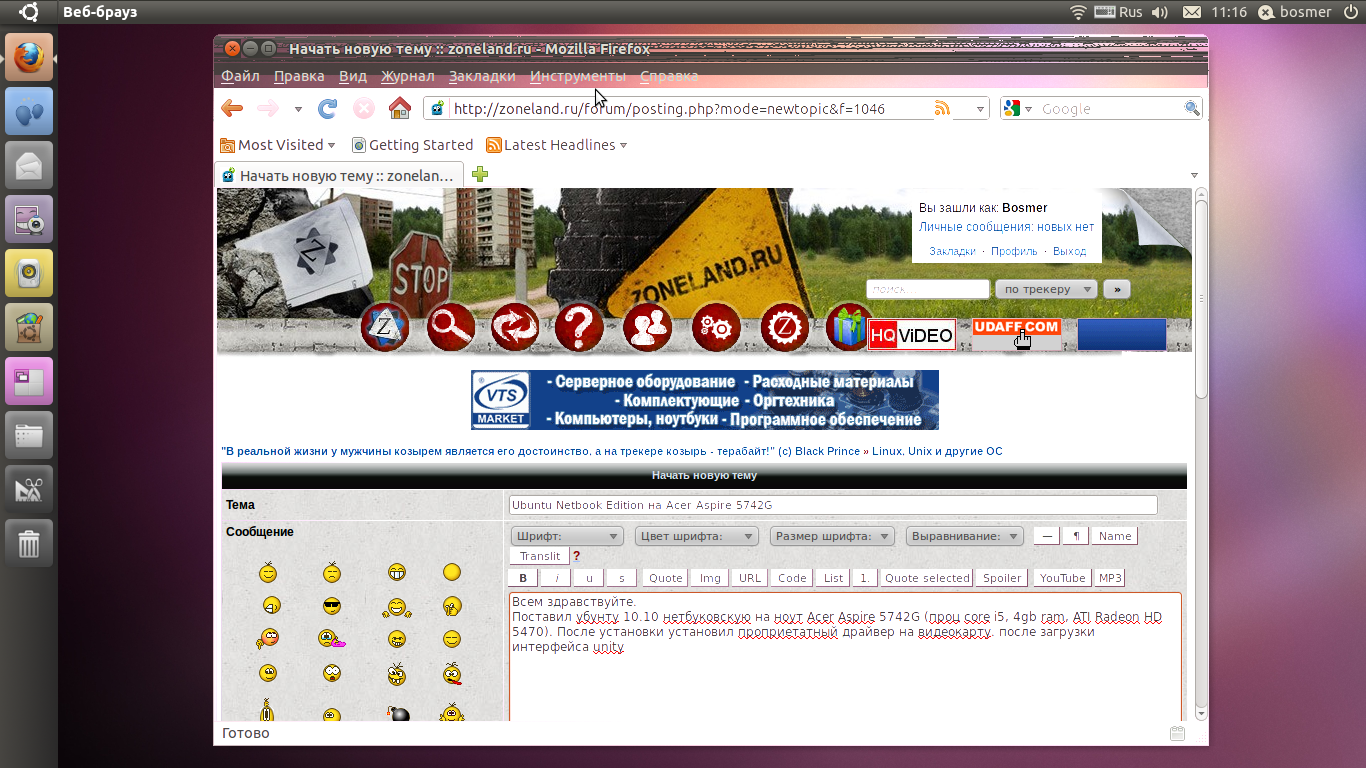1366x768 pixels.
Task: Reload the page with the refresh icon
Action: (x=327, y=108)
